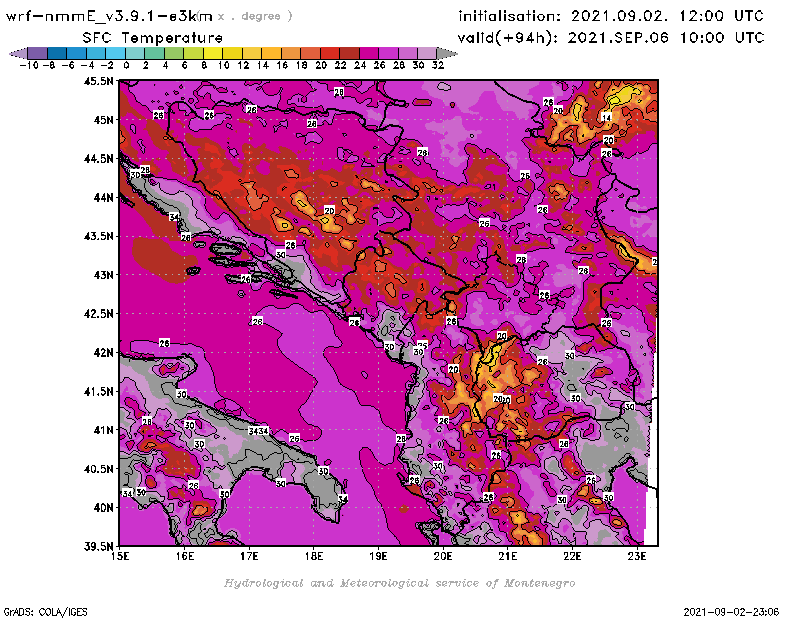Click the legend value 24
The image size is (800, 618).
pos(360,65)
